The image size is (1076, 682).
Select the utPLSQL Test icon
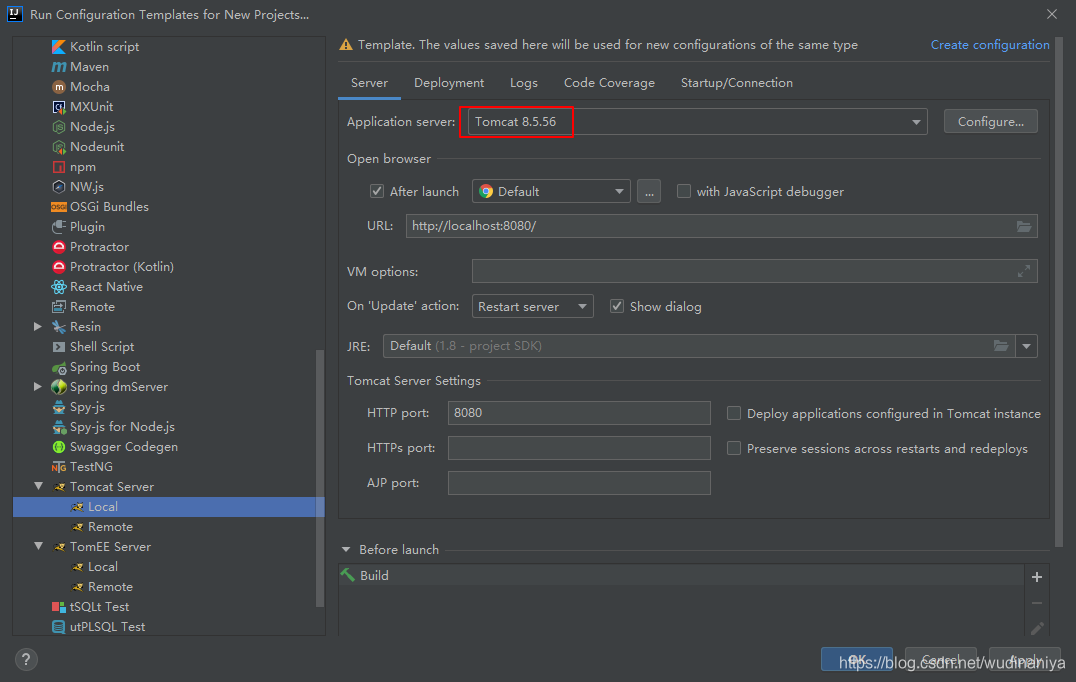point(59,626)
